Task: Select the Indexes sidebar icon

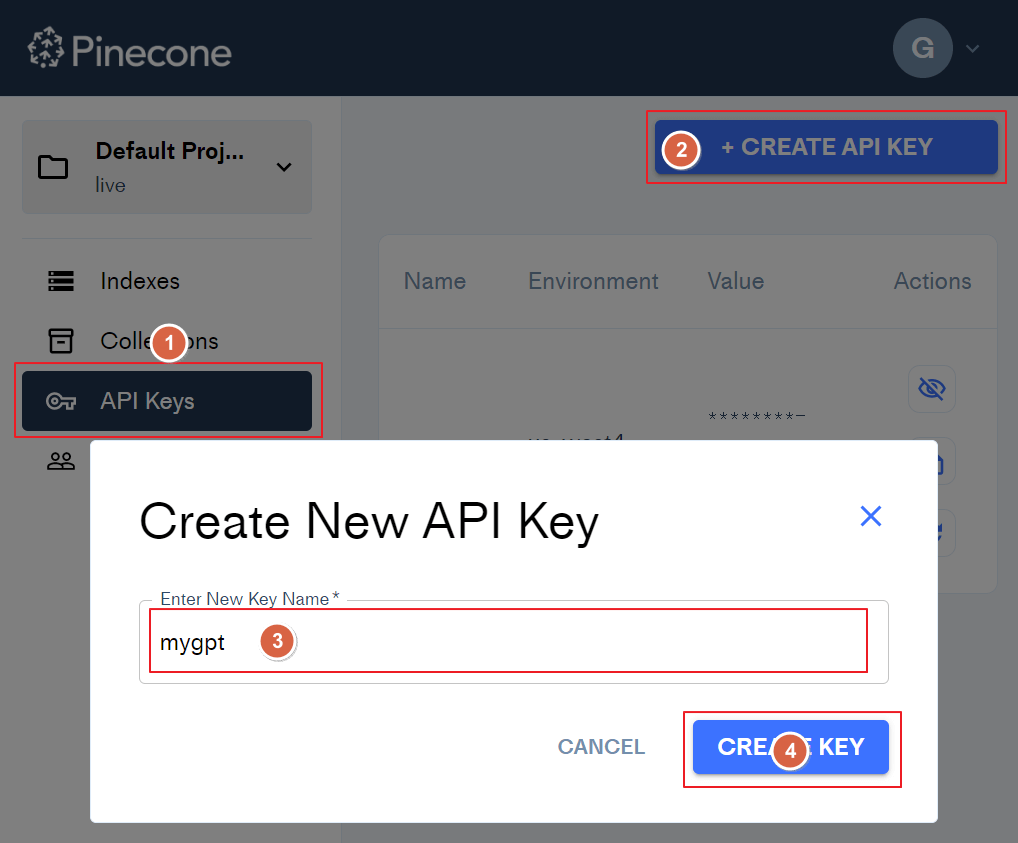Action: tap(61, 281)
